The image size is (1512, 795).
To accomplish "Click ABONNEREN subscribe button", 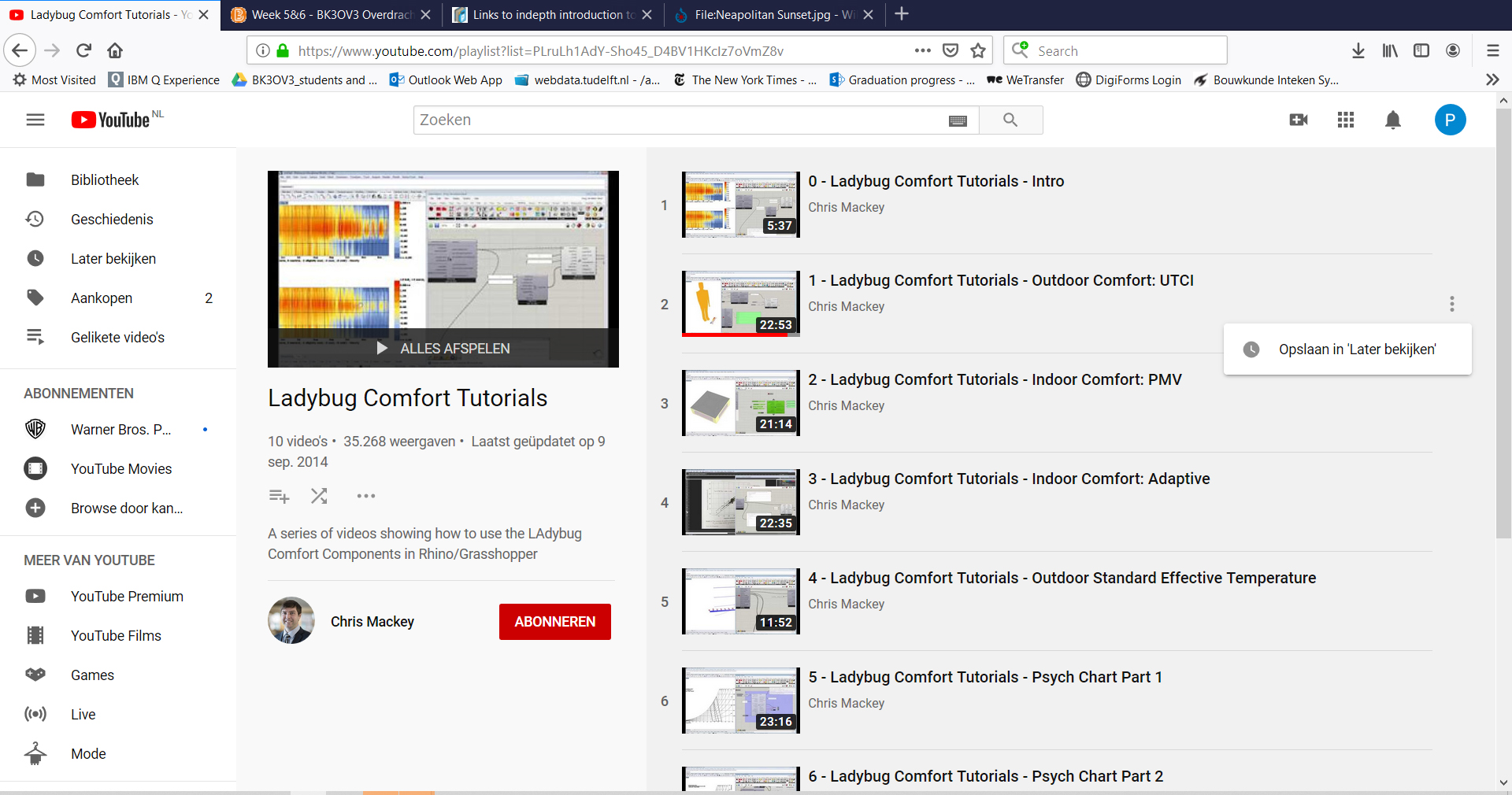I will click(x=555, y=622).
